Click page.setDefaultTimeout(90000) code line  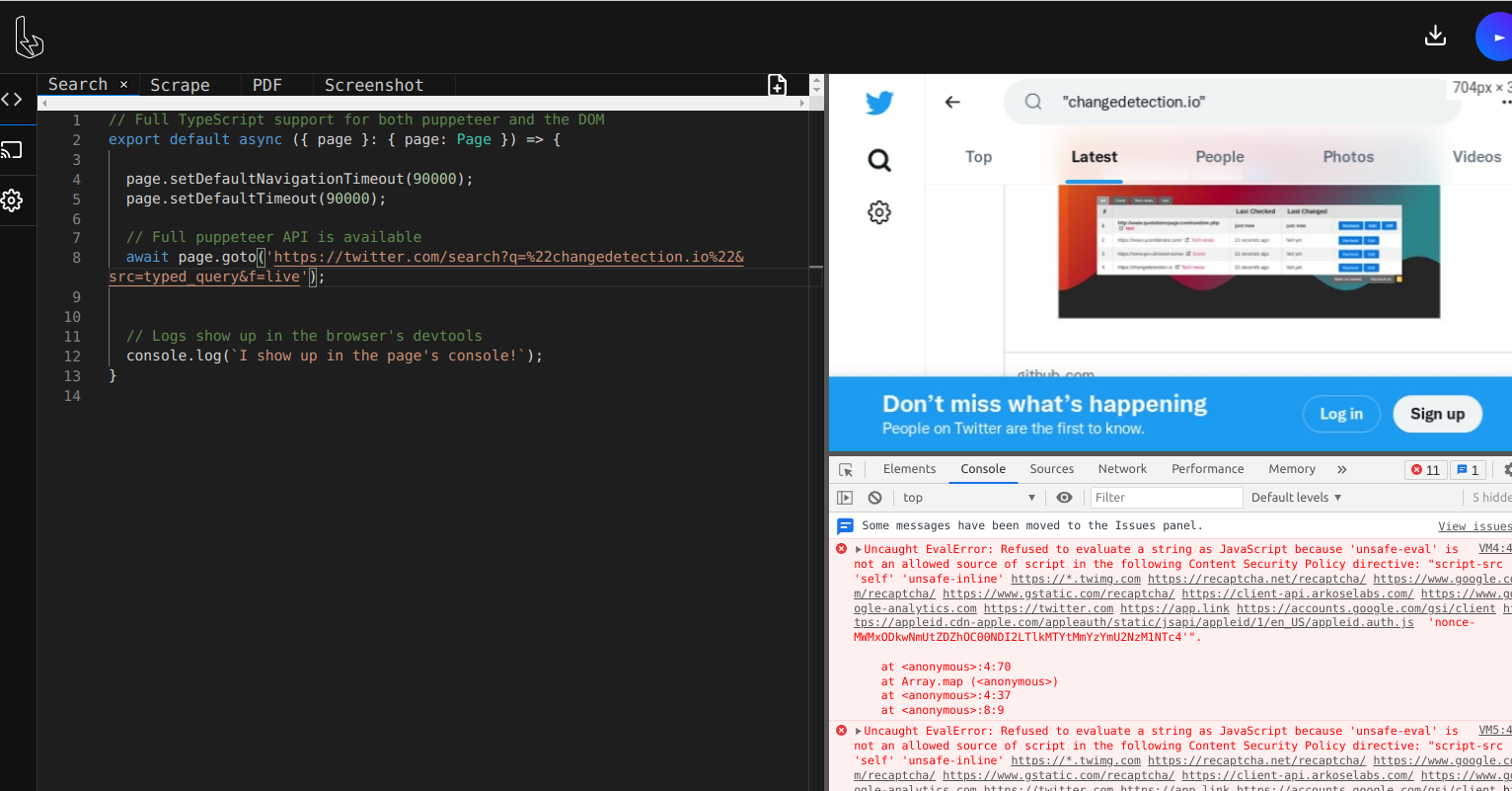pyautogui.click(x=256, y=198)
